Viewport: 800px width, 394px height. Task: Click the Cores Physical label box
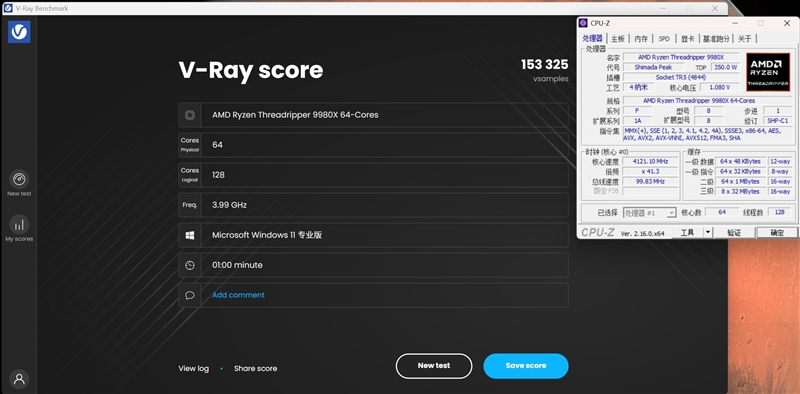point(190,145)
